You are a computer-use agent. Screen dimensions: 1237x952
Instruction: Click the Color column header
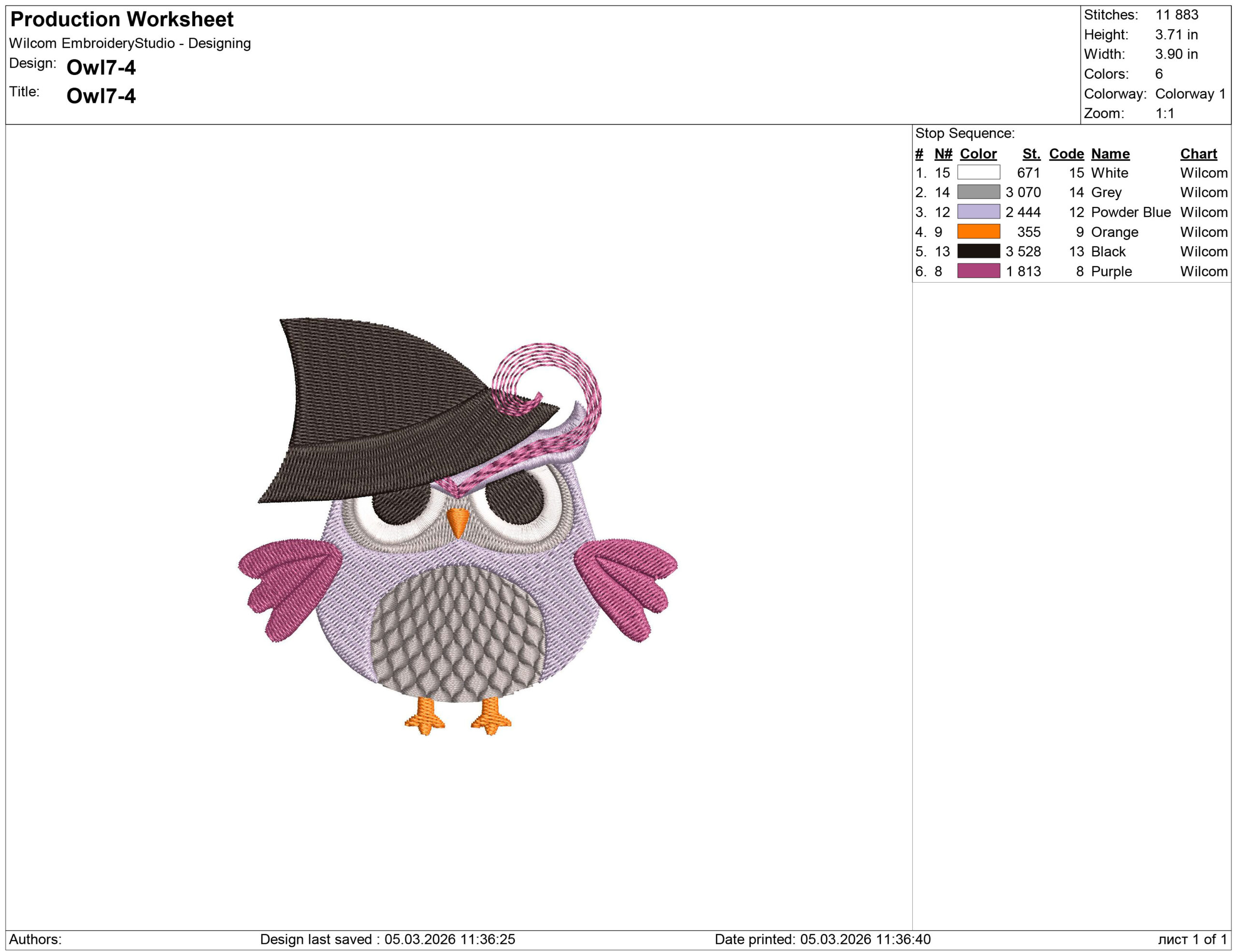(978, 154)
